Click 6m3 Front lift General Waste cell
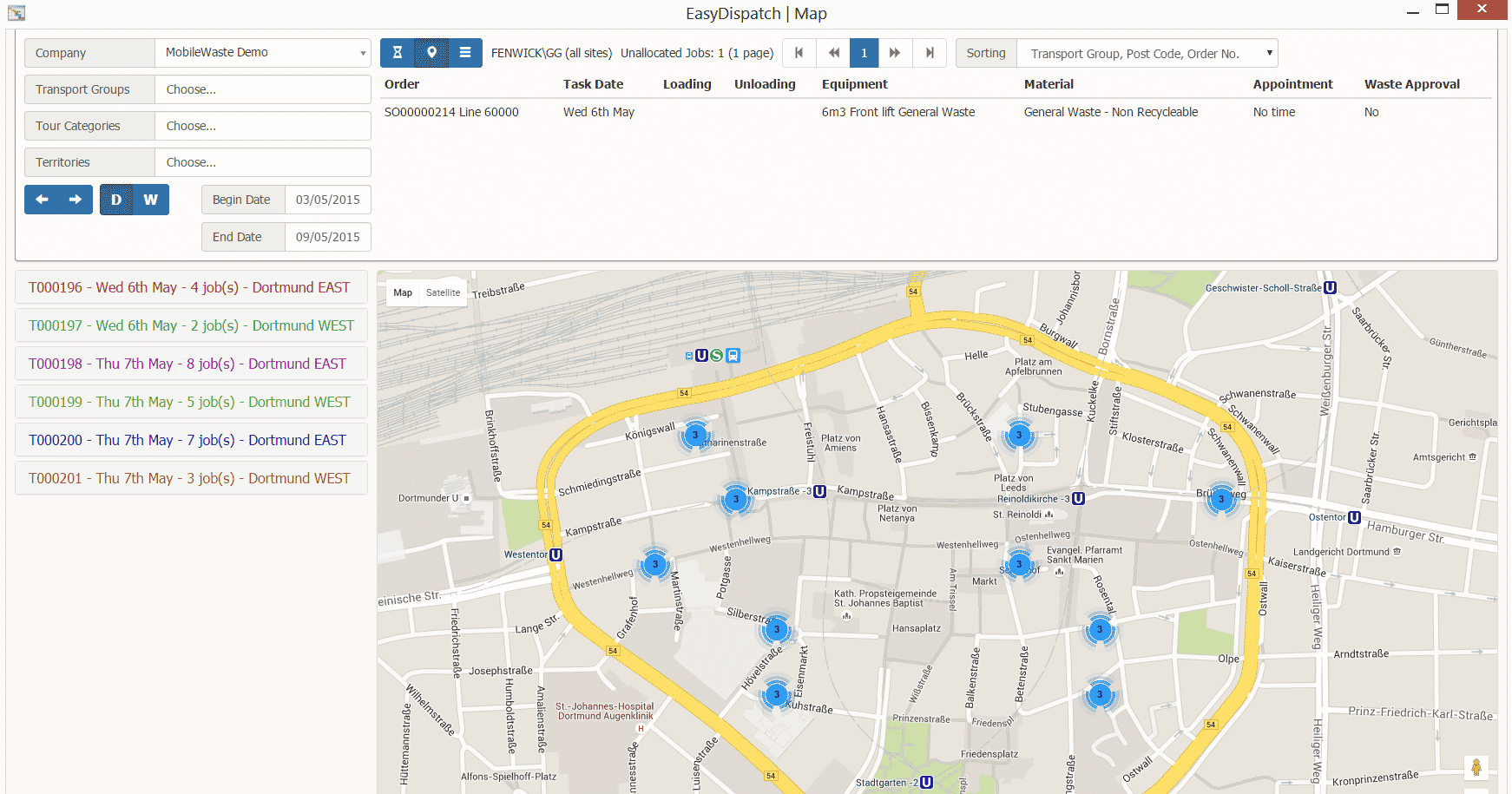 coord(898,112)
